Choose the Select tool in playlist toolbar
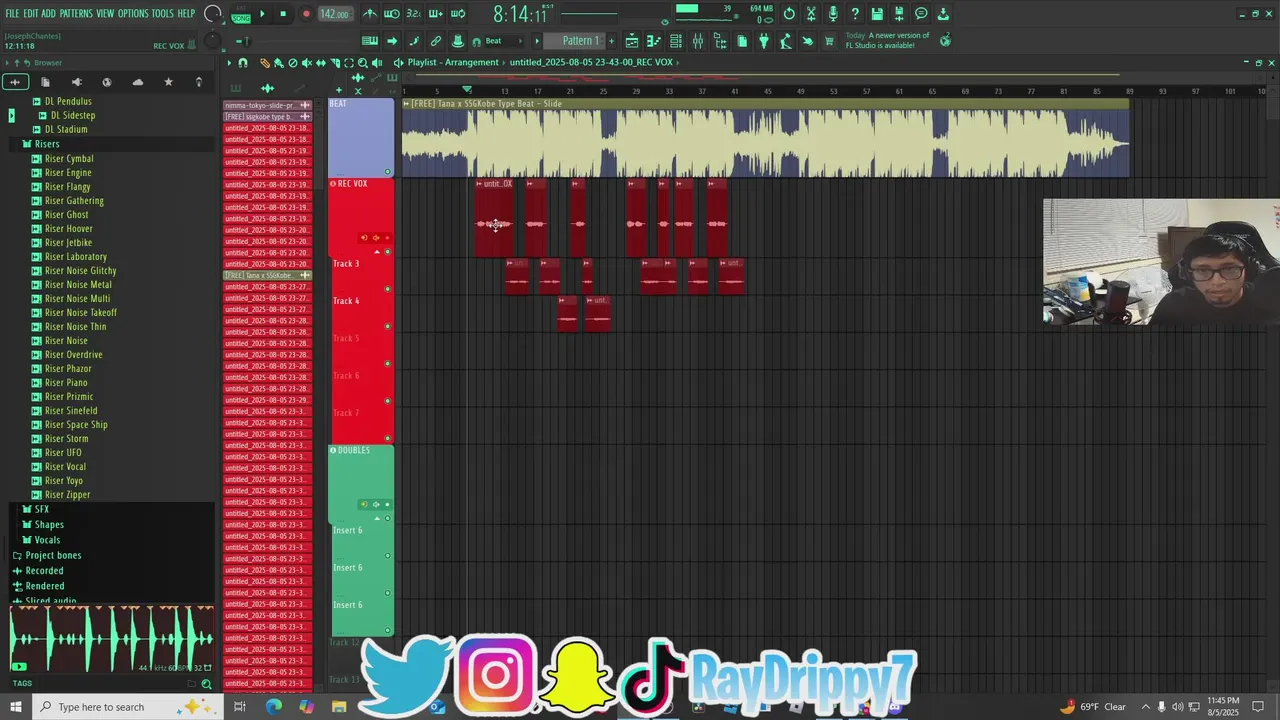1280x720 pixels. 349,62
